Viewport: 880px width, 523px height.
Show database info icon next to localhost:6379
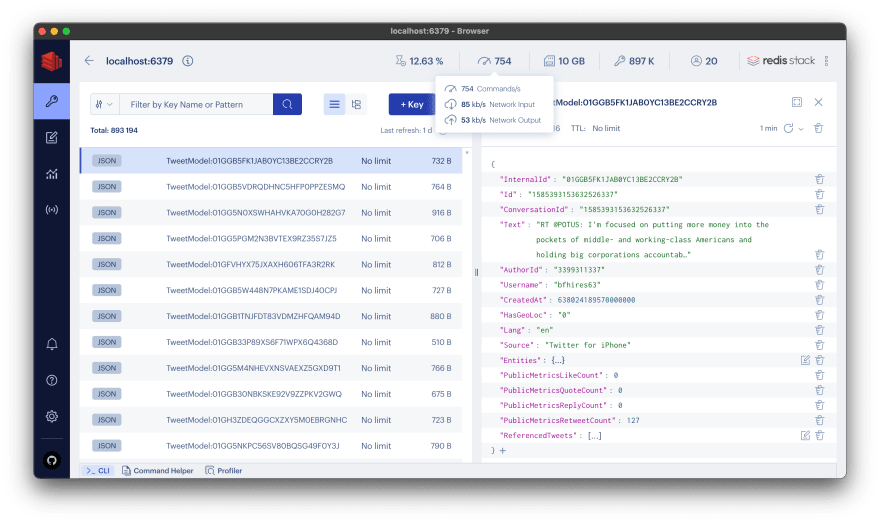[188, 61]
